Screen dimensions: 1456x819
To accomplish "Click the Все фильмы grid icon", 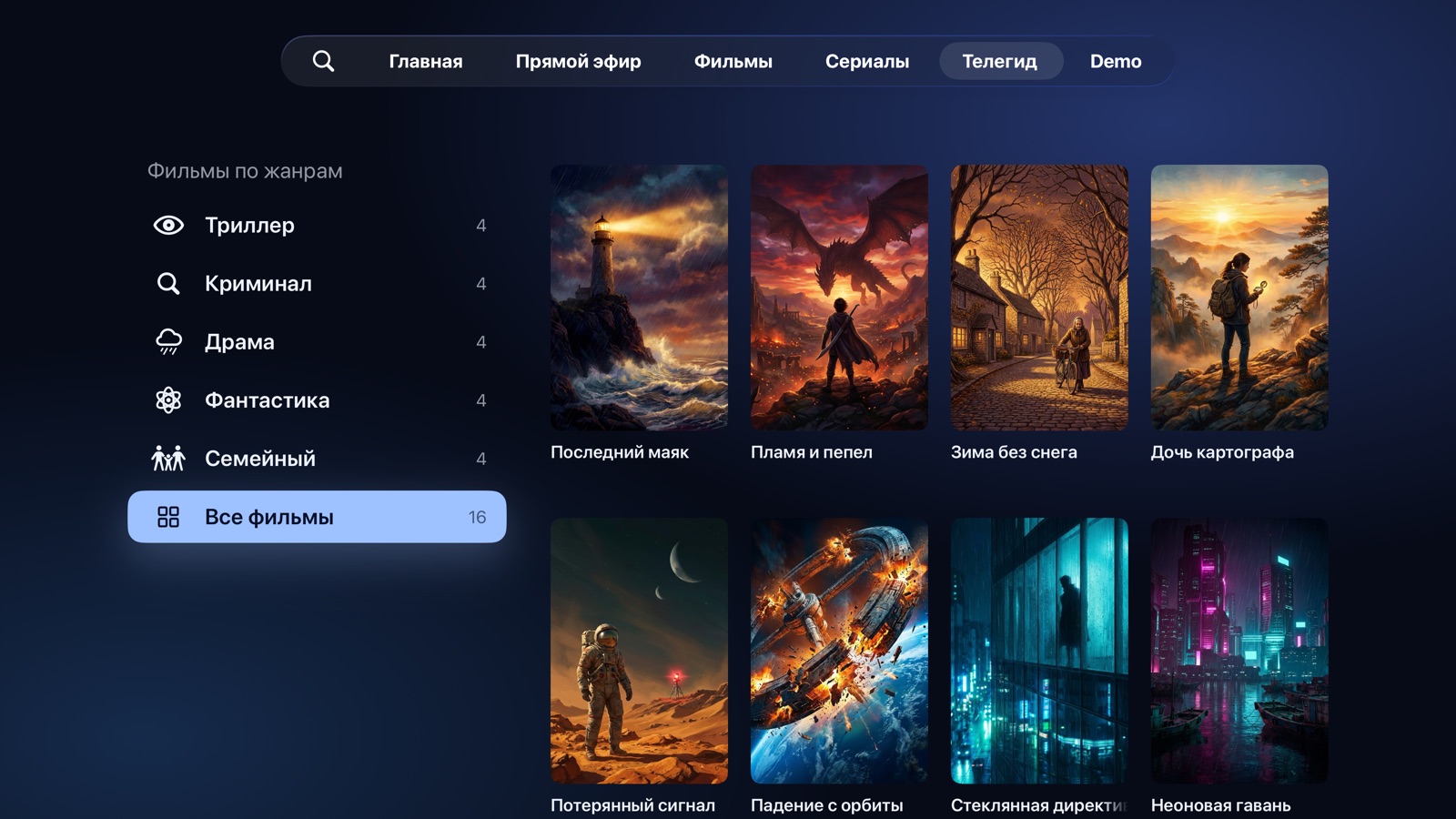I will [168, 517].
